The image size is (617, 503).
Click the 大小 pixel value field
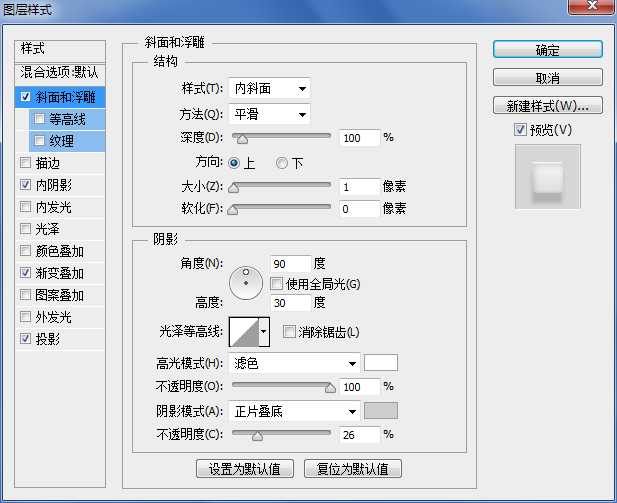point(360,187)
